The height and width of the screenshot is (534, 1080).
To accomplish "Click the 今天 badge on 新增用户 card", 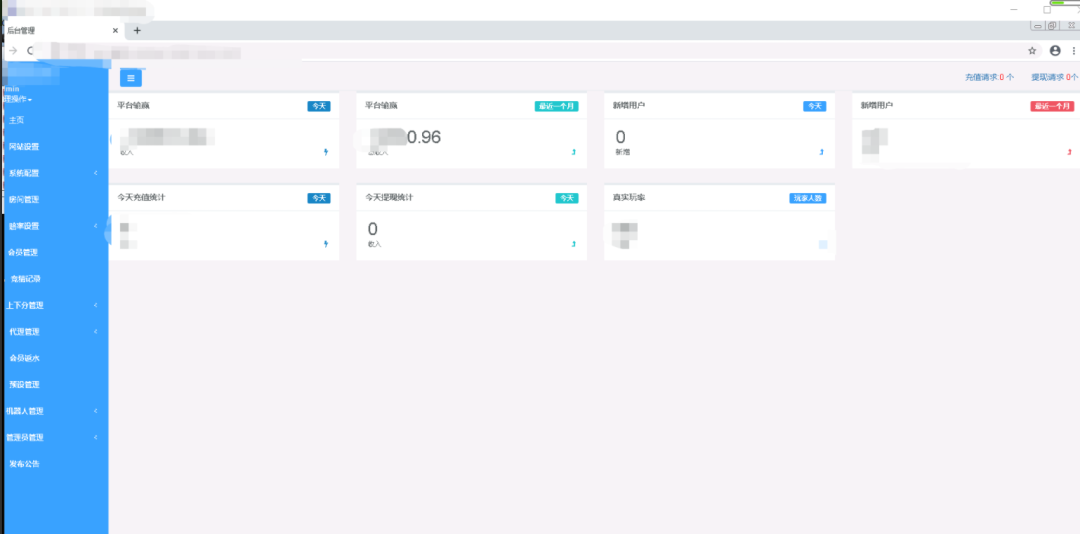I will pos(815,106).
